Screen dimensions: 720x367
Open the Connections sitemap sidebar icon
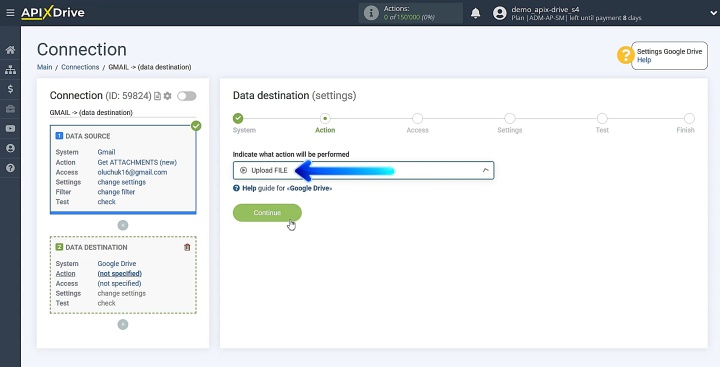[10, 69]
